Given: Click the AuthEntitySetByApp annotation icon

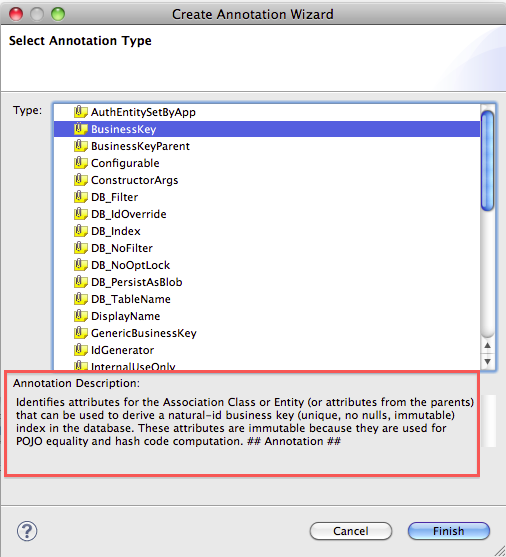Looking at the screenshot, I should (81, 112).
